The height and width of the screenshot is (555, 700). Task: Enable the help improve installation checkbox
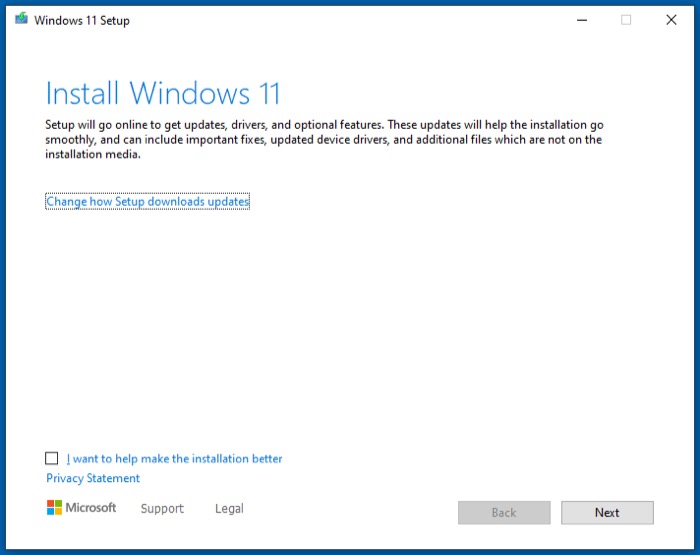(52, 458)
